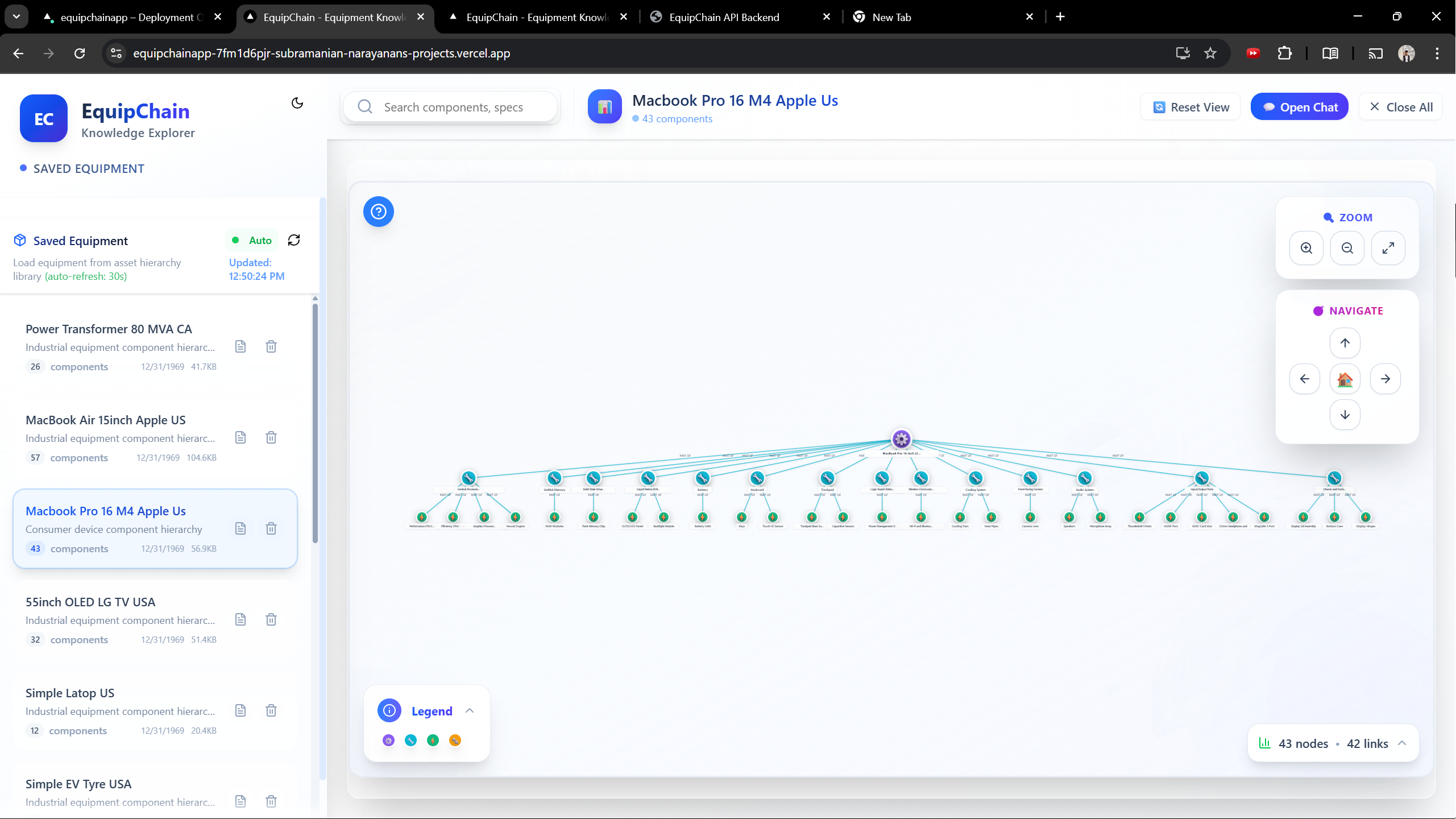Collapse the Legend panel chevron
The height and width of the screenshot is (819, 1456).
tap(470, 710)
